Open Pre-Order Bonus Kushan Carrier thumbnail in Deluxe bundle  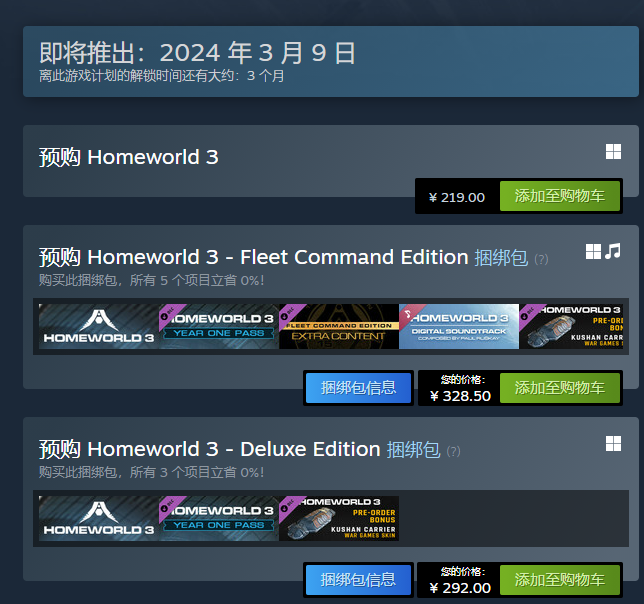pyautogui.click(x=339, y=518)
